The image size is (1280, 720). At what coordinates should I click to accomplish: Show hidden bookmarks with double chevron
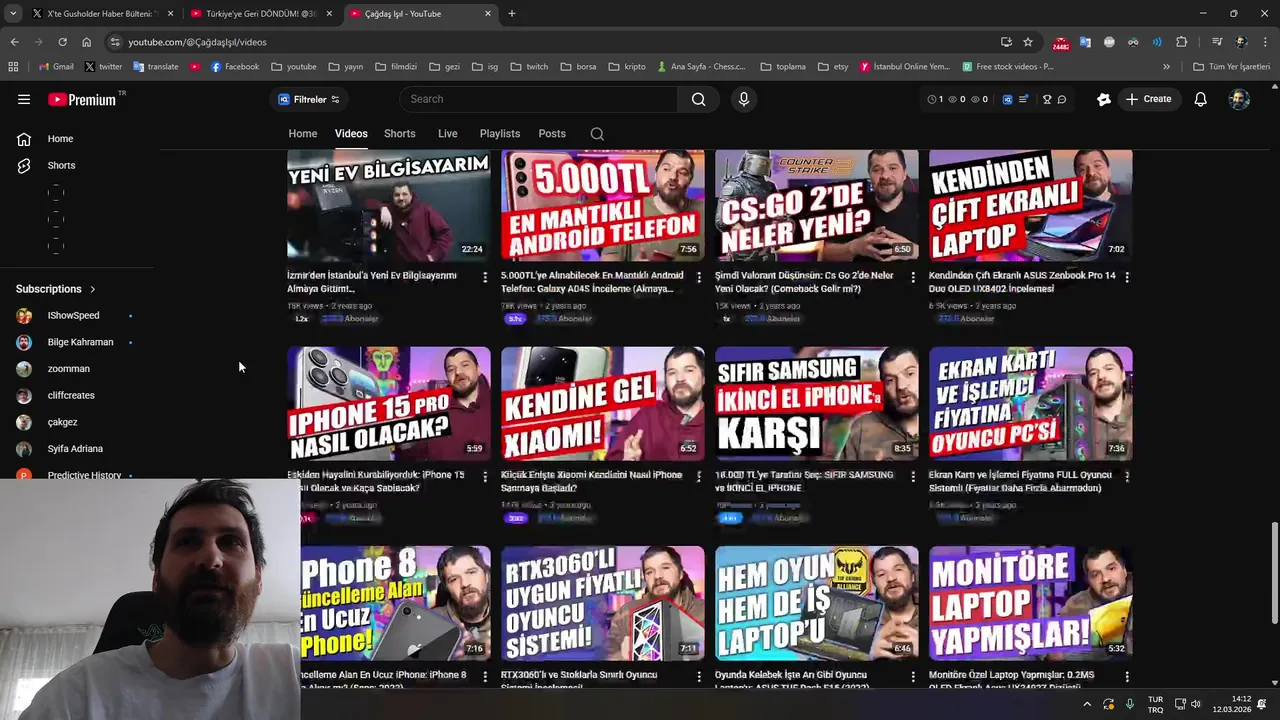click(1166, 67)
